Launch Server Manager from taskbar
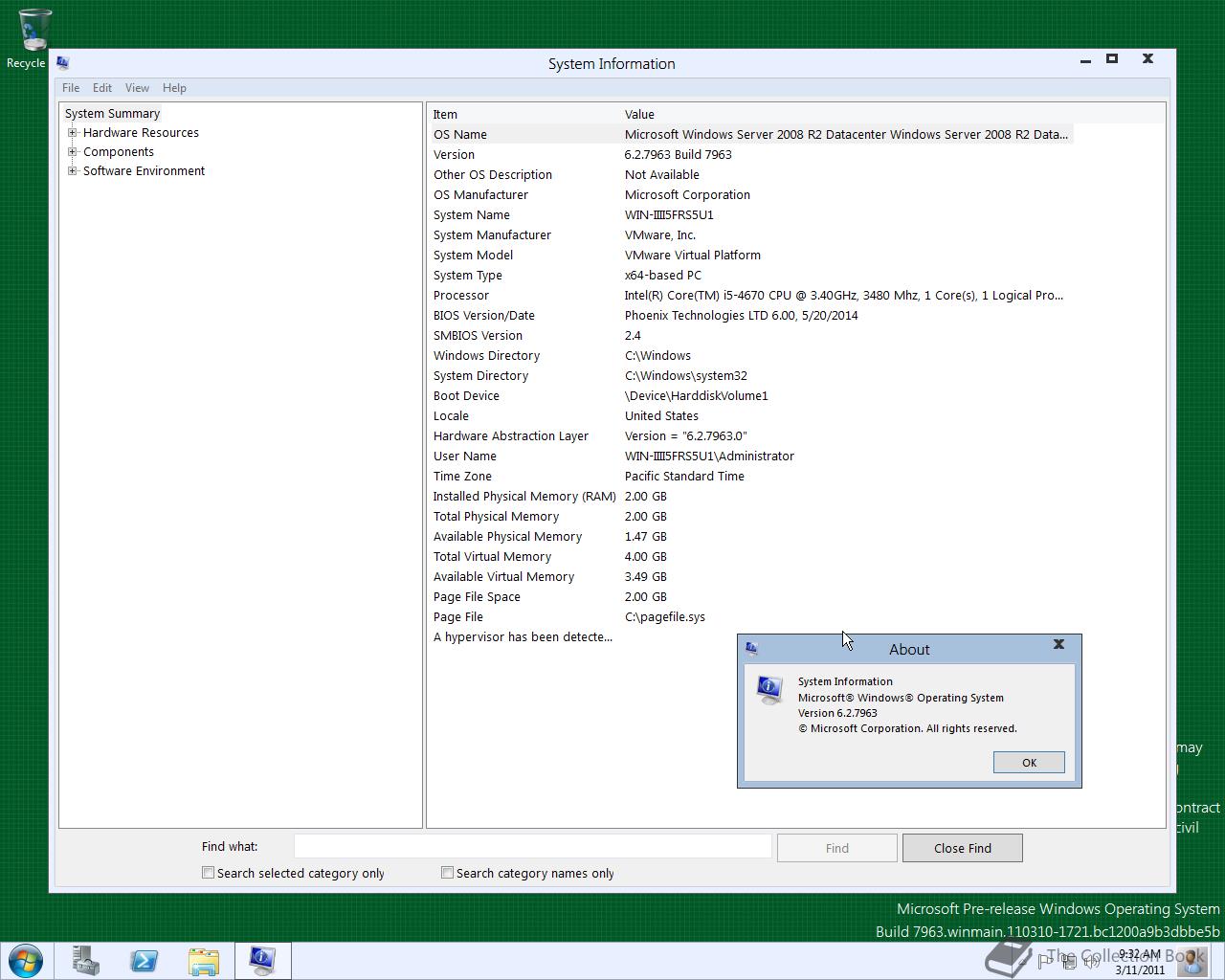Image resolution: width=1225 pixels, height=980 pixels. (85, 960)
